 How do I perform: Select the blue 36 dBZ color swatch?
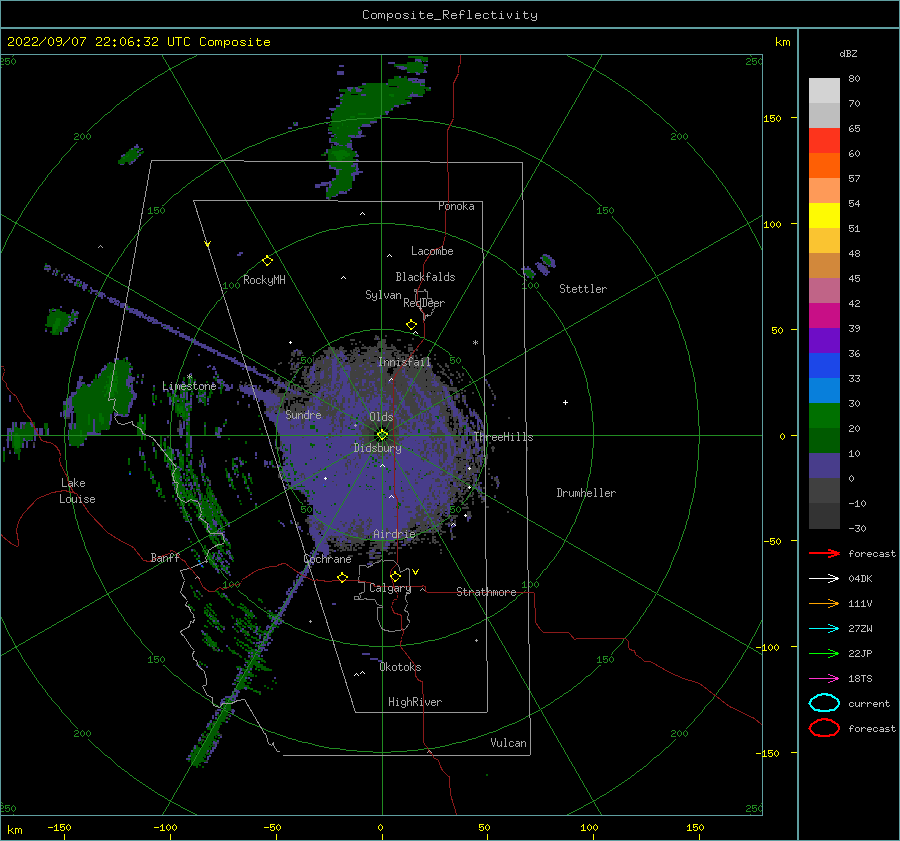pyautogui.click(x=824, y=365)
